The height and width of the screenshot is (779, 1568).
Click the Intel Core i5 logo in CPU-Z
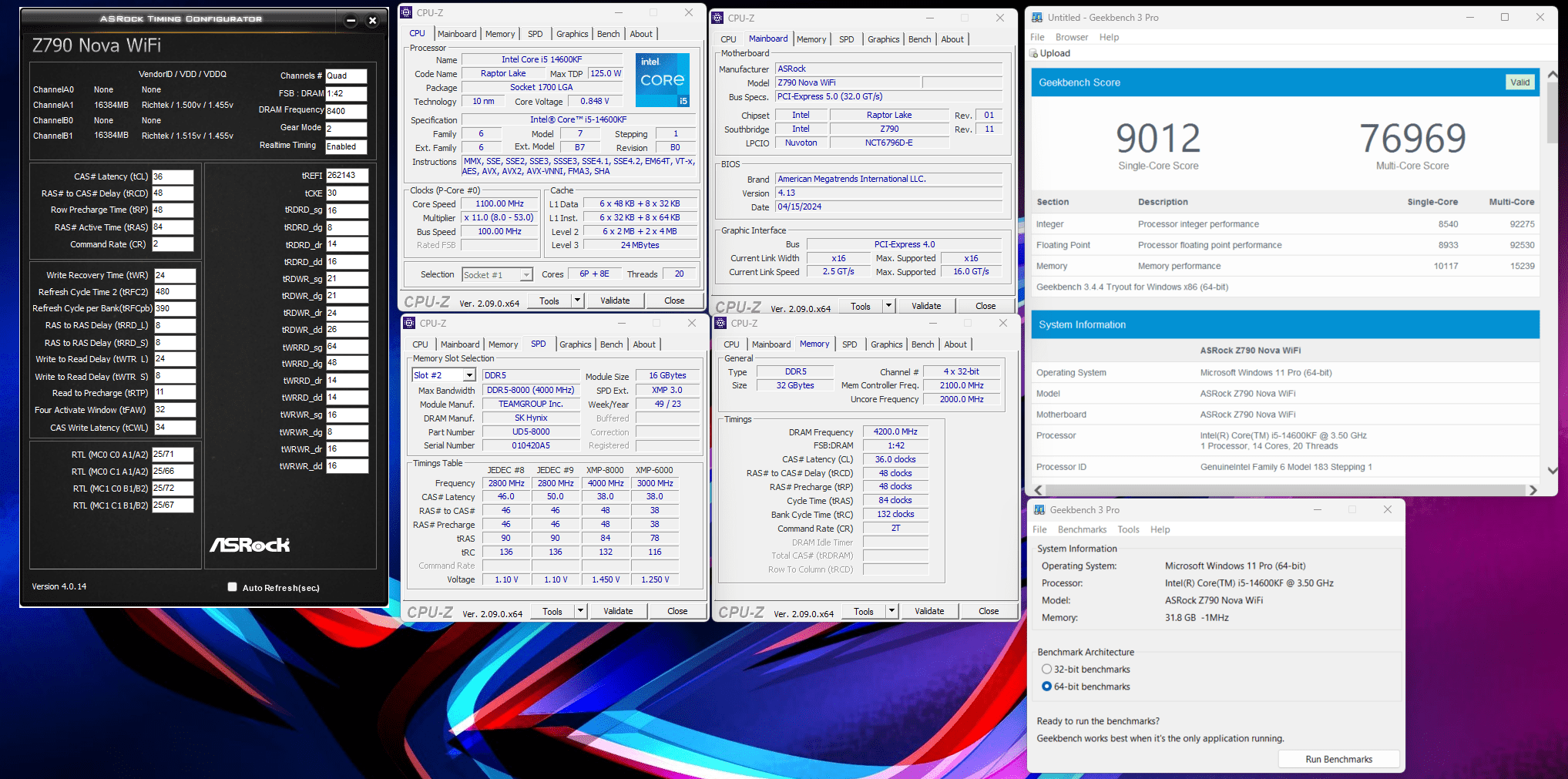[663, 79]
